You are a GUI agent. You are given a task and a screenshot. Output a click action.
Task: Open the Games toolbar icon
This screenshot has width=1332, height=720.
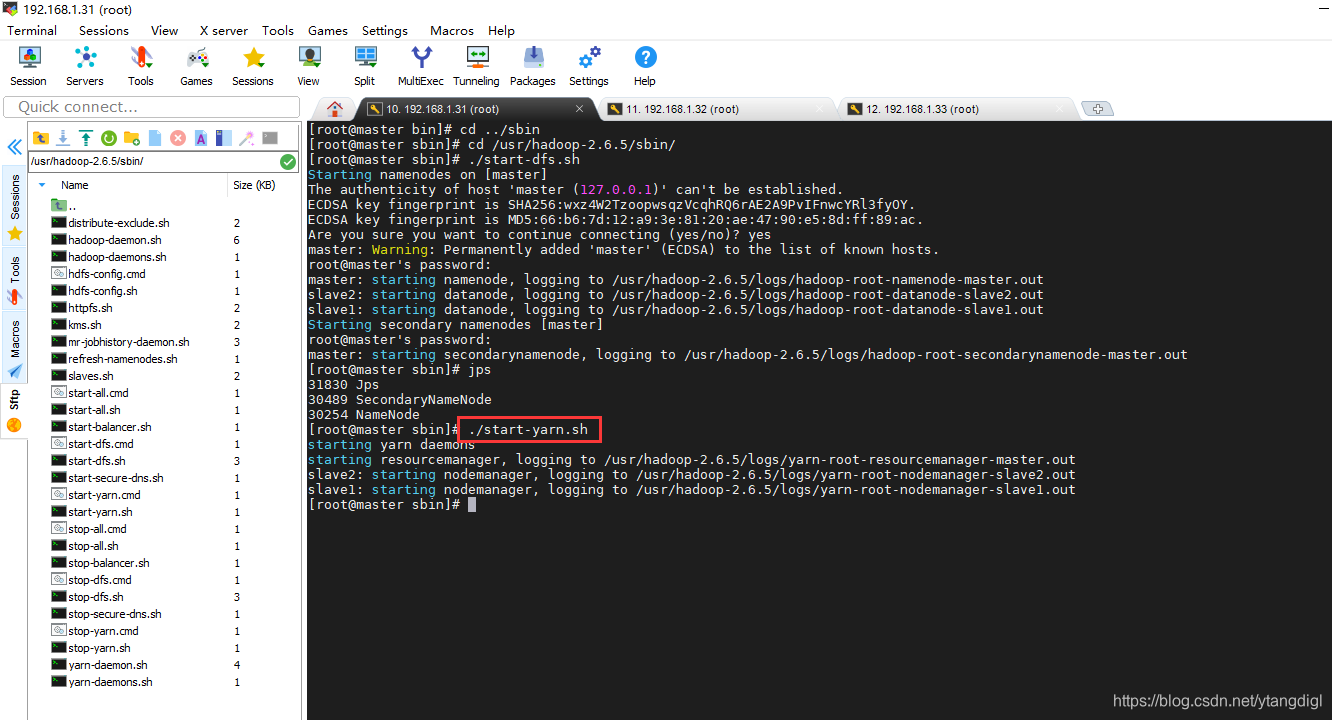pyautogui.click(x=196, y=66)
